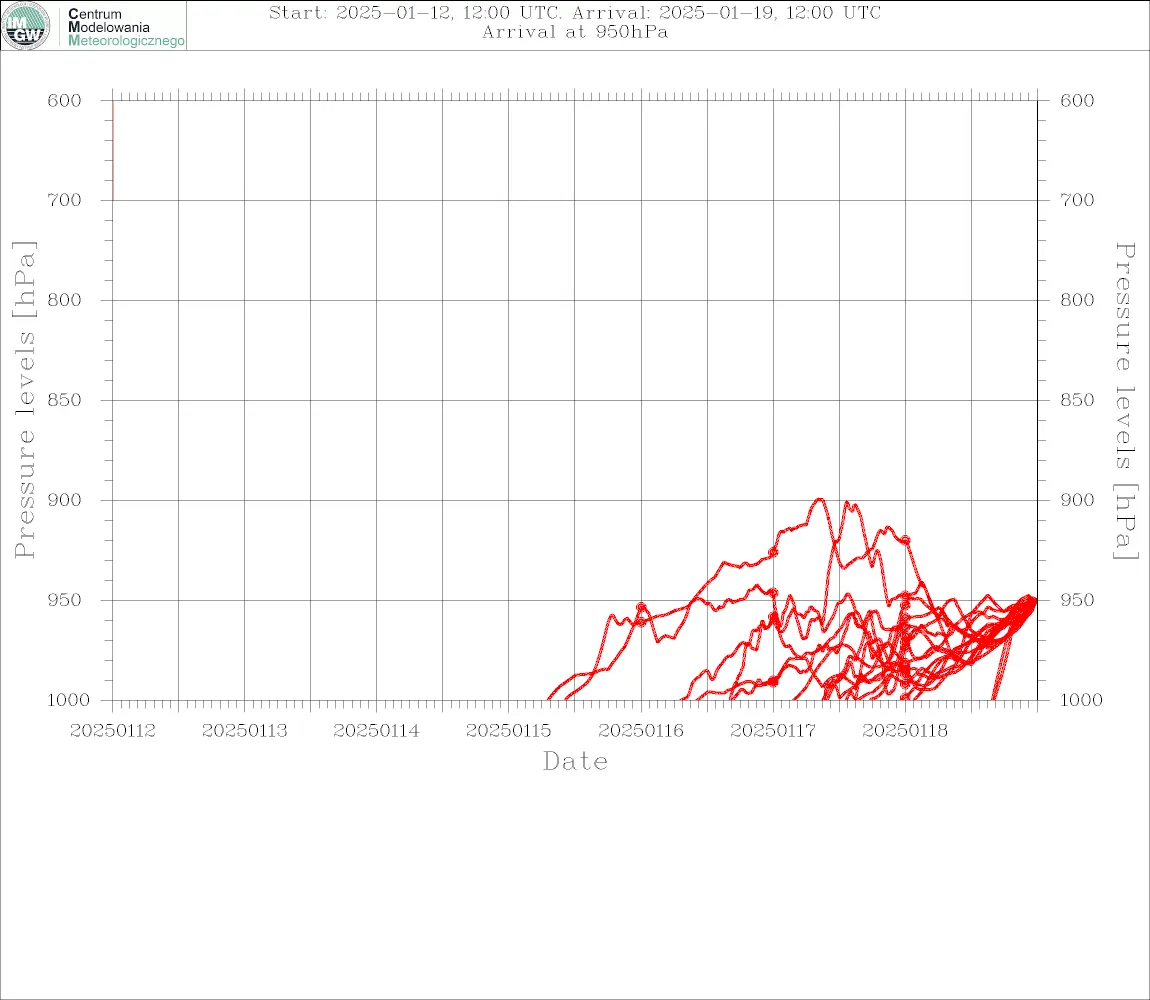Click the left axis label 800
The image size is (1150, 1000).
65,300
